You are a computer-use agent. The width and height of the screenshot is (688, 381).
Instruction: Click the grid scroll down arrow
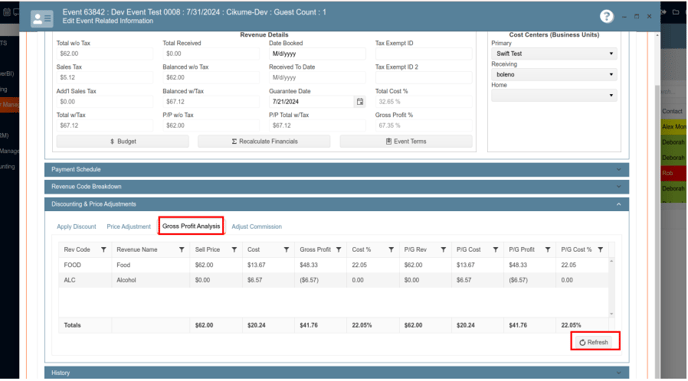(611, 314)
